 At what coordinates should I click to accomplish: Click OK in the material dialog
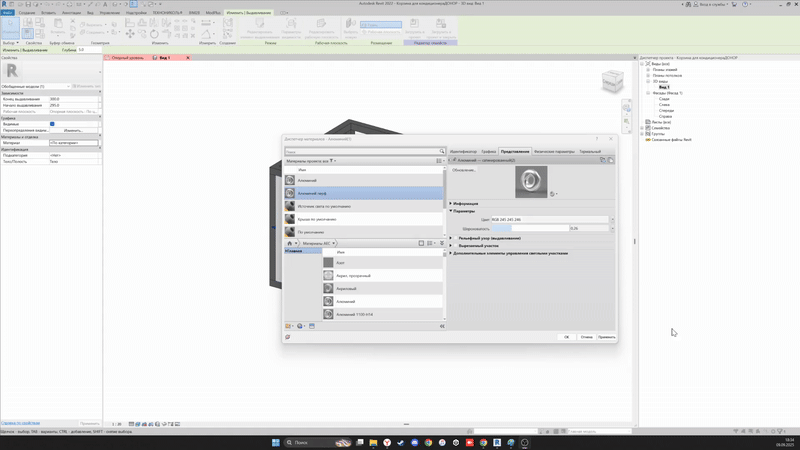566,337
